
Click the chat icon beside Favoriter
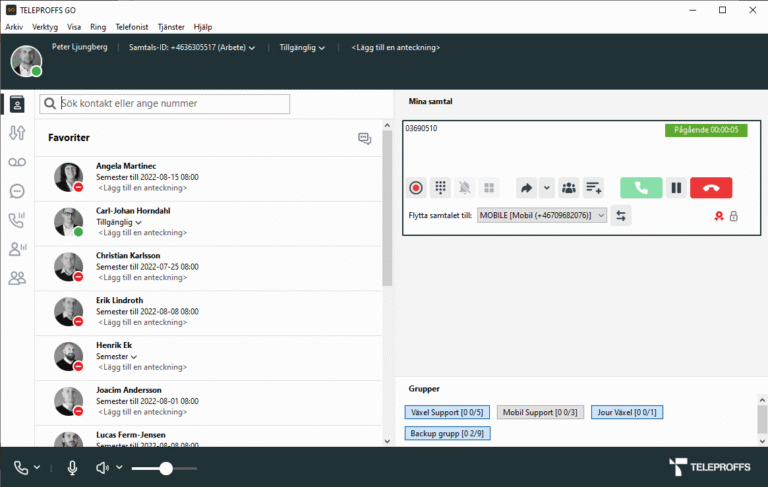[364, 139]
